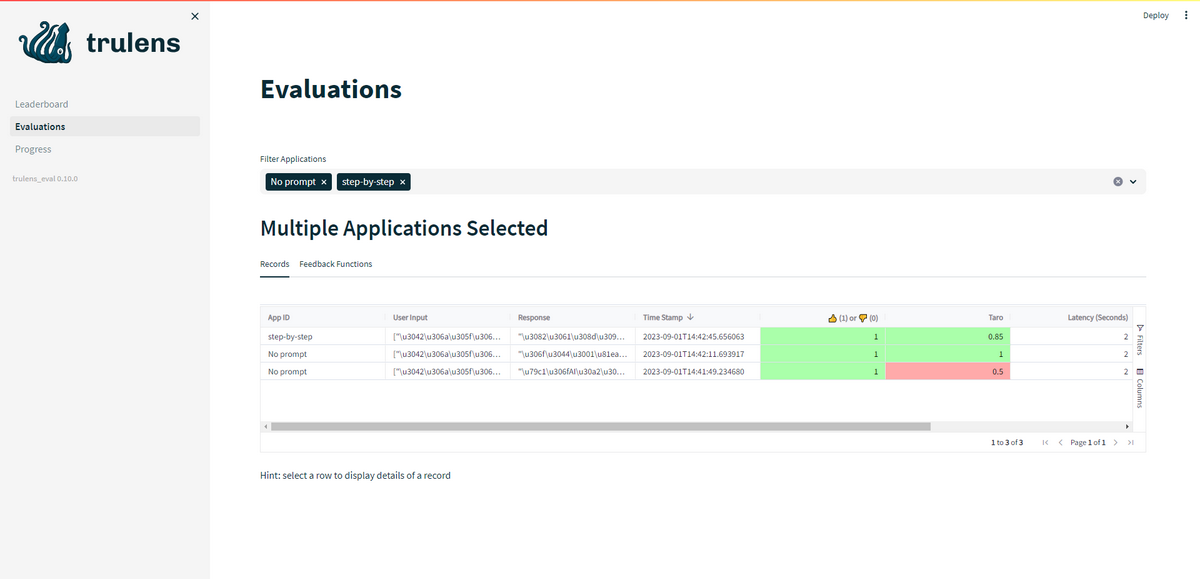Sort by the thumbs up/down column header
This screenshot has height=579, width=1200.
pyautogui.click(x=823, y=317)
